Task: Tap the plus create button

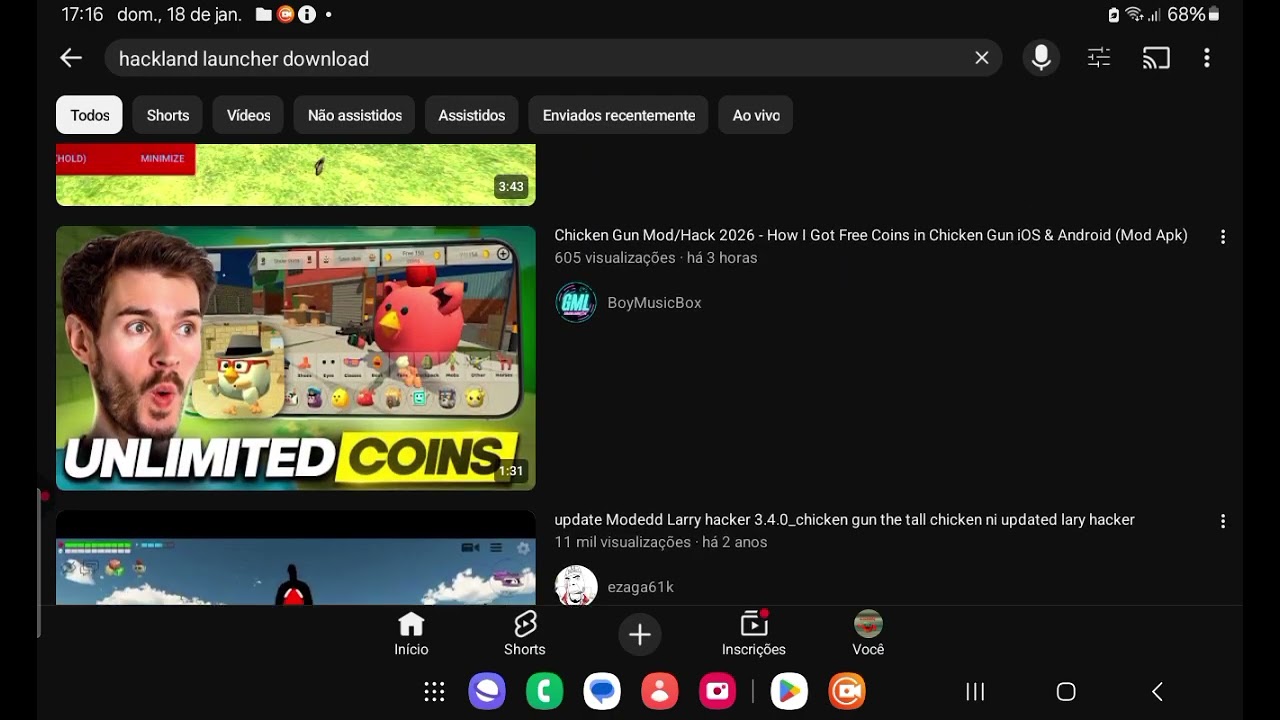Action: pos(640,634)
